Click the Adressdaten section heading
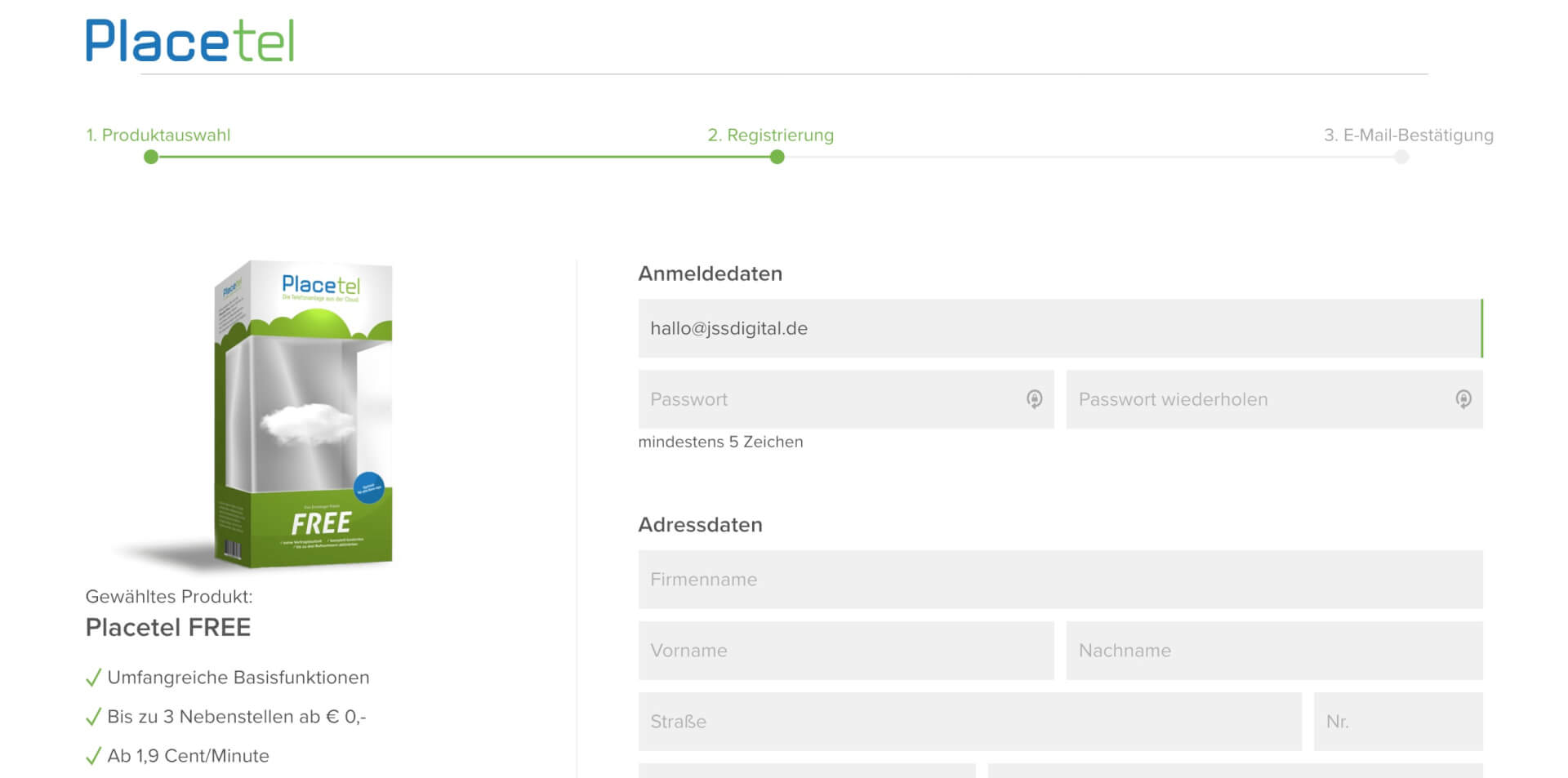The height and width of the screenshot is (778, 1568). (700, 525)
